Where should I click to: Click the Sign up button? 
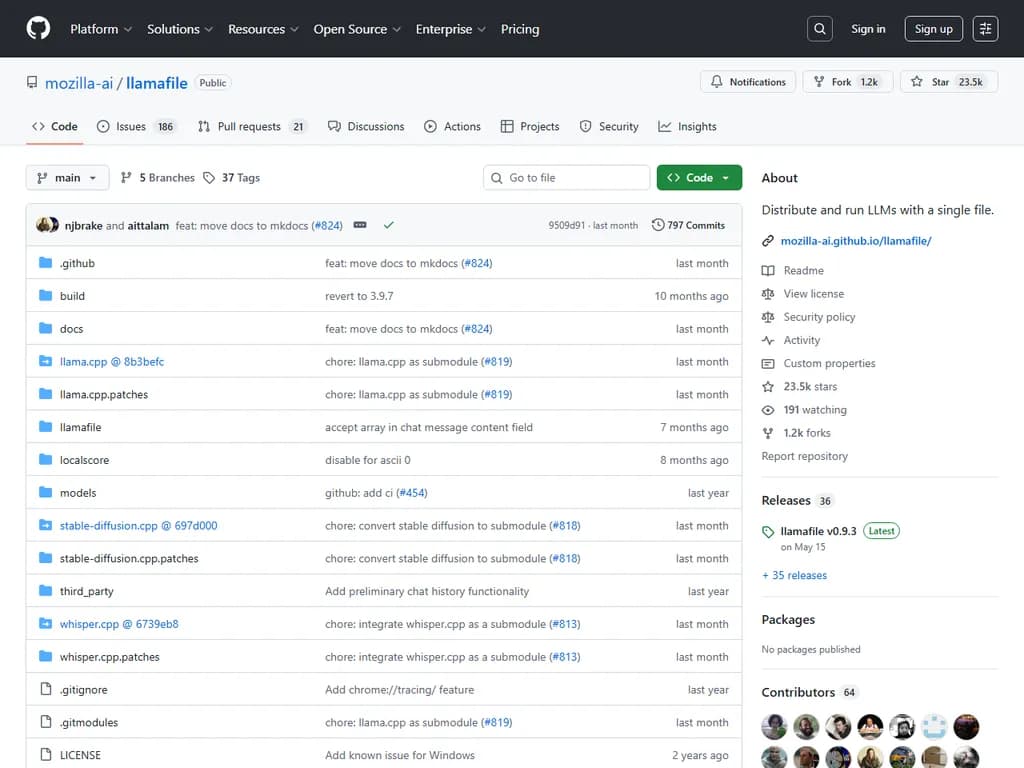click(933, 29)
